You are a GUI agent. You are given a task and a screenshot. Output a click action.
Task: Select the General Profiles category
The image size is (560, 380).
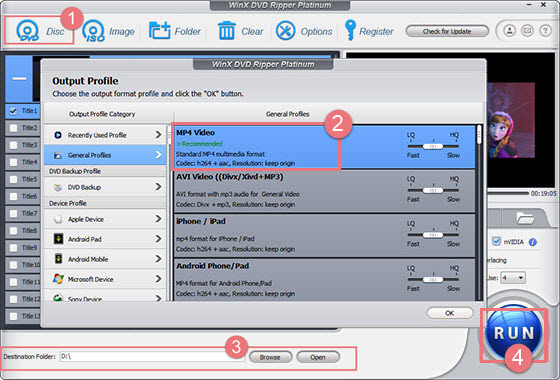105,155
